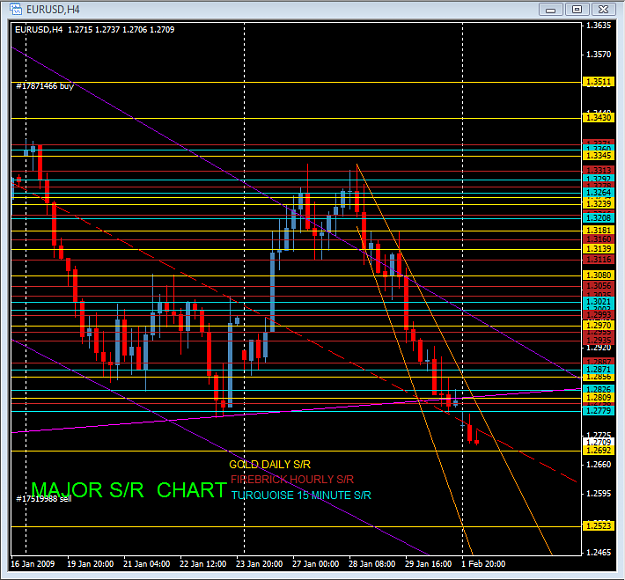Click the 16 Jan 2009 date label

(32, 564)
